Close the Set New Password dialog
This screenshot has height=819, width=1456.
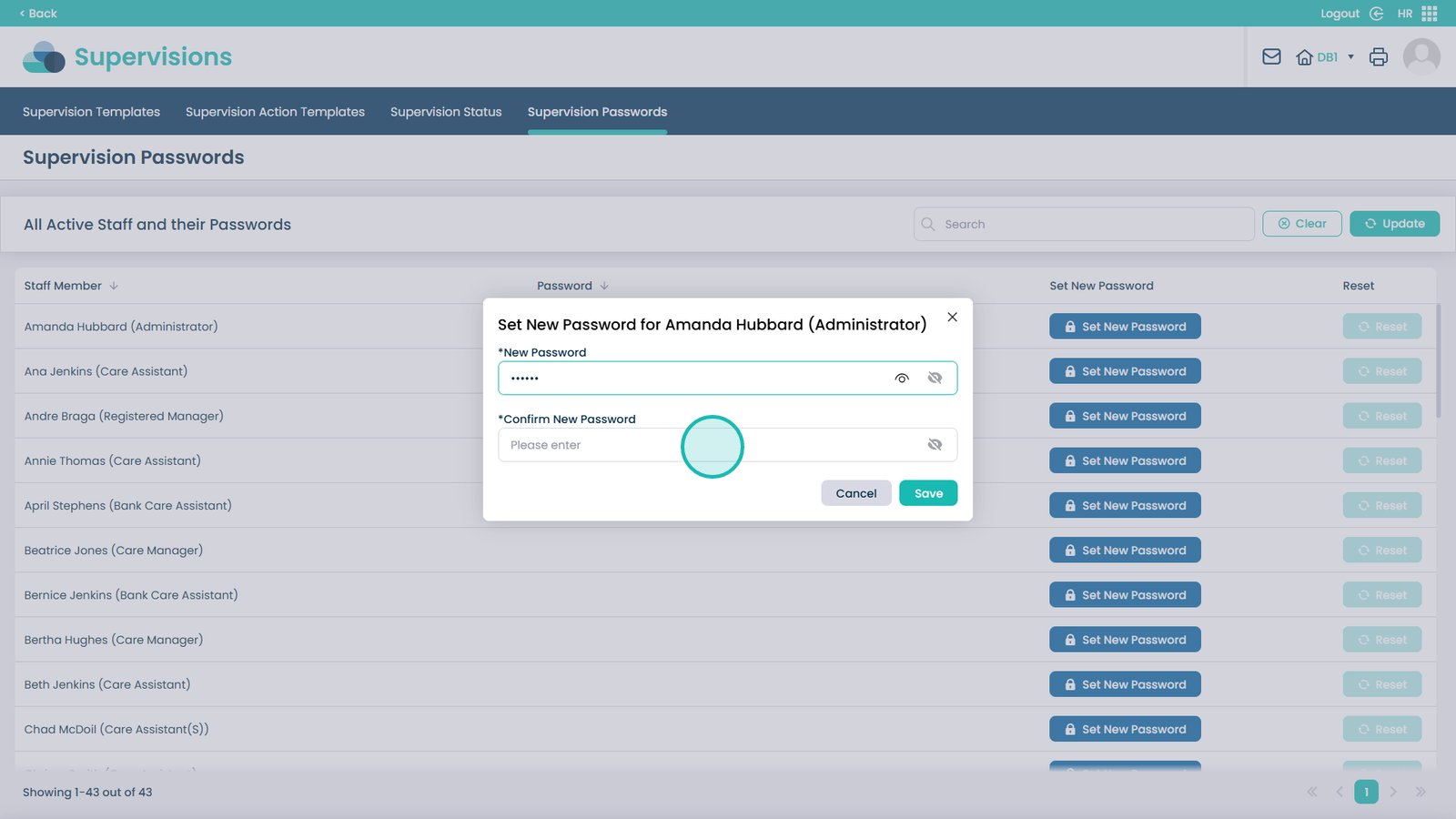(x=952, y=318)
